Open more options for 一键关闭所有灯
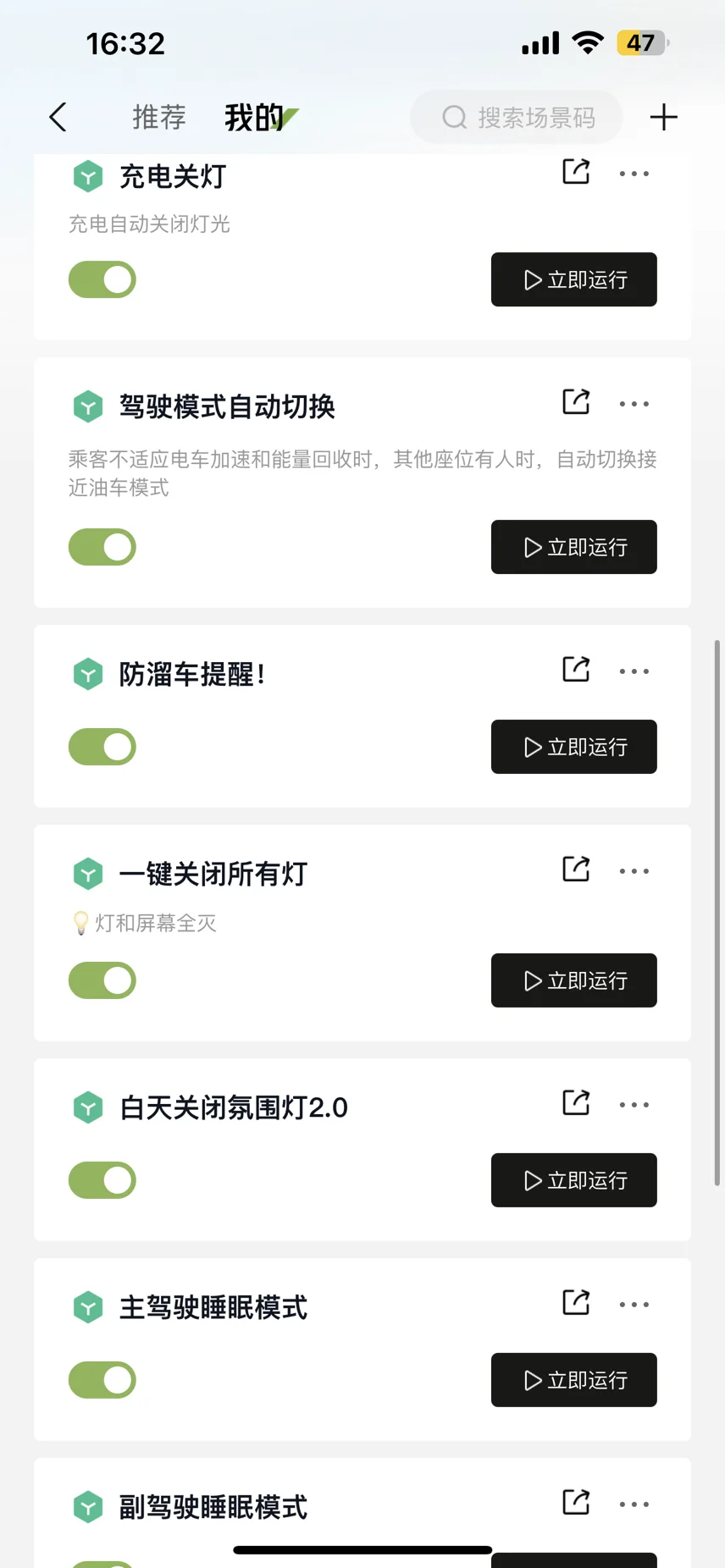The height and width of the screenshot is (1568, 725). [x=634, y=871]
